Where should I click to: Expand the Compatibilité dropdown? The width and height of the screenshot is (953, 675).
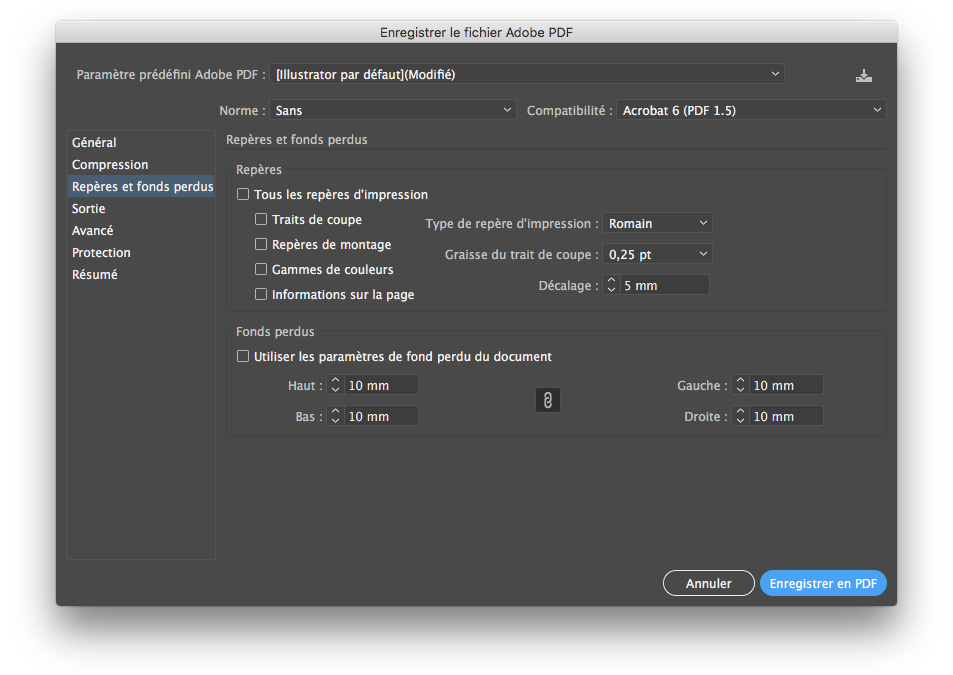750,110
